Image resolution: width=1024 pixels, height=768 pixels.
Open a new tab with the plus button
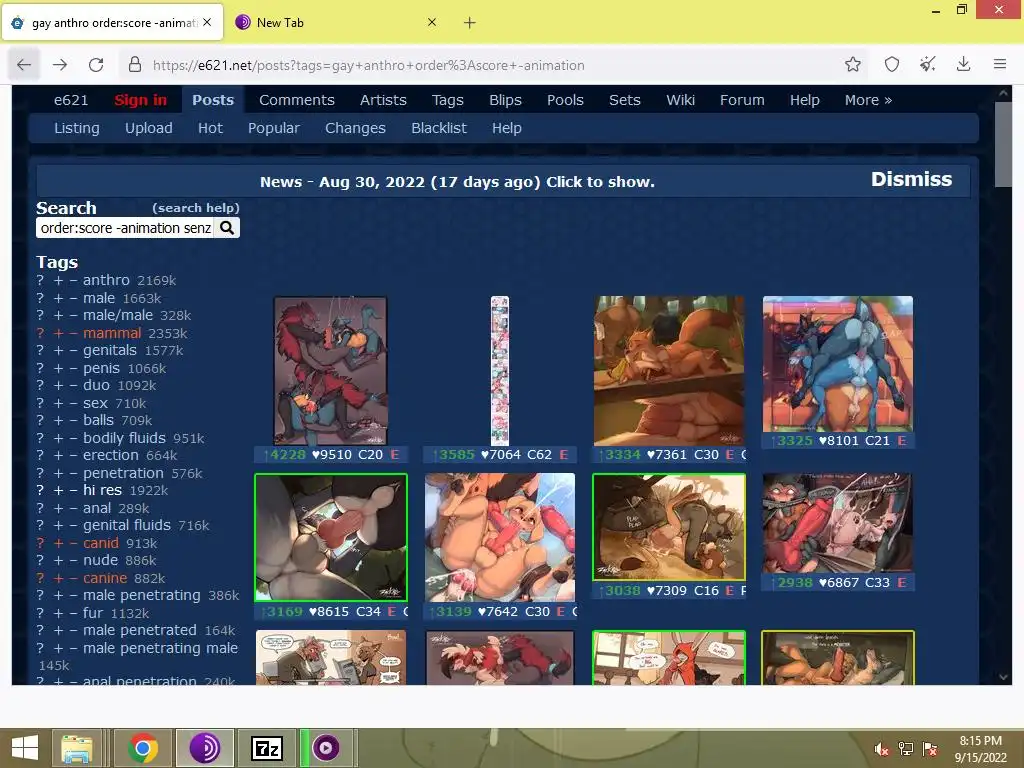click(470, 23)
